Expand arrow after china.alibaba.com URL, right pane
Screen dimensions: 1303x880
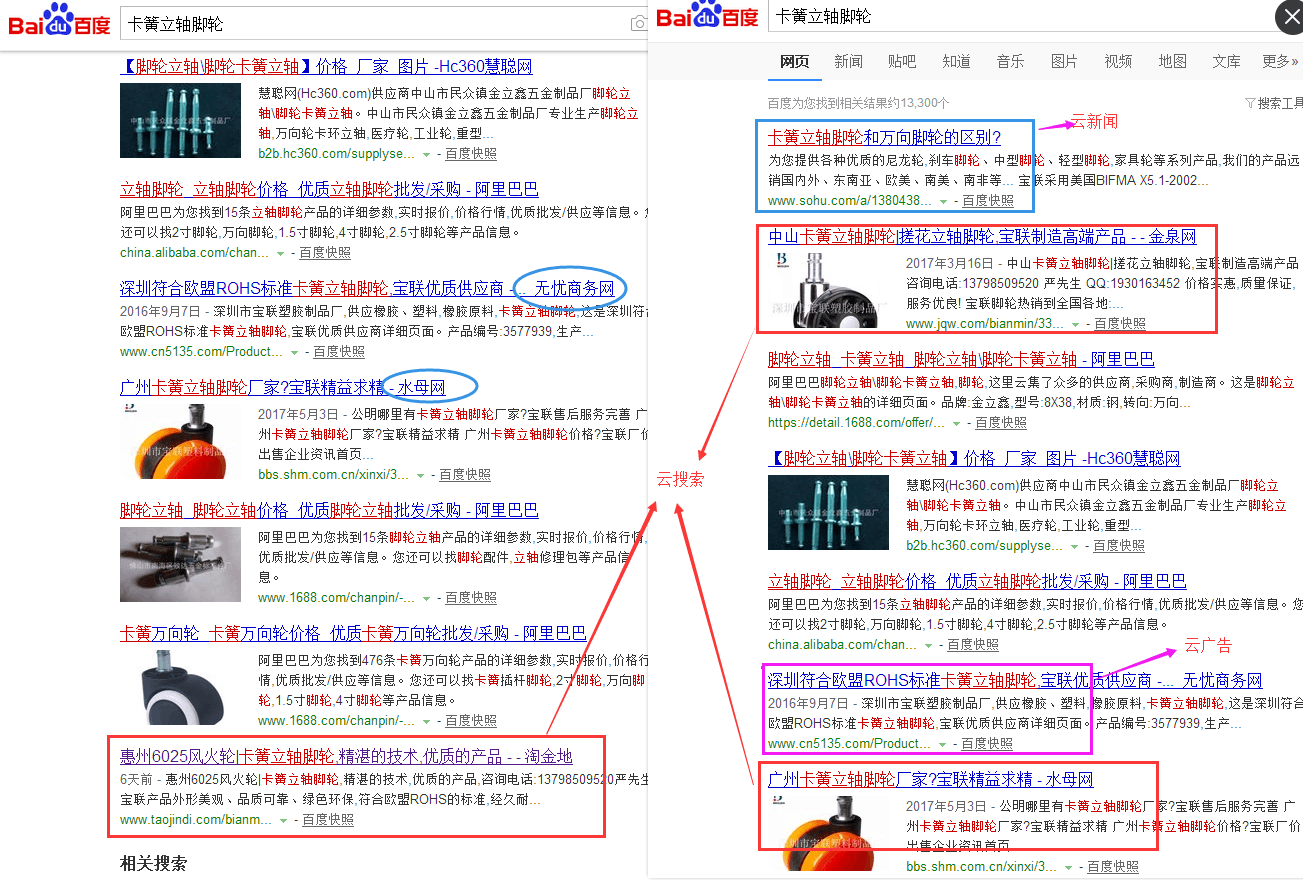point(929,645)
